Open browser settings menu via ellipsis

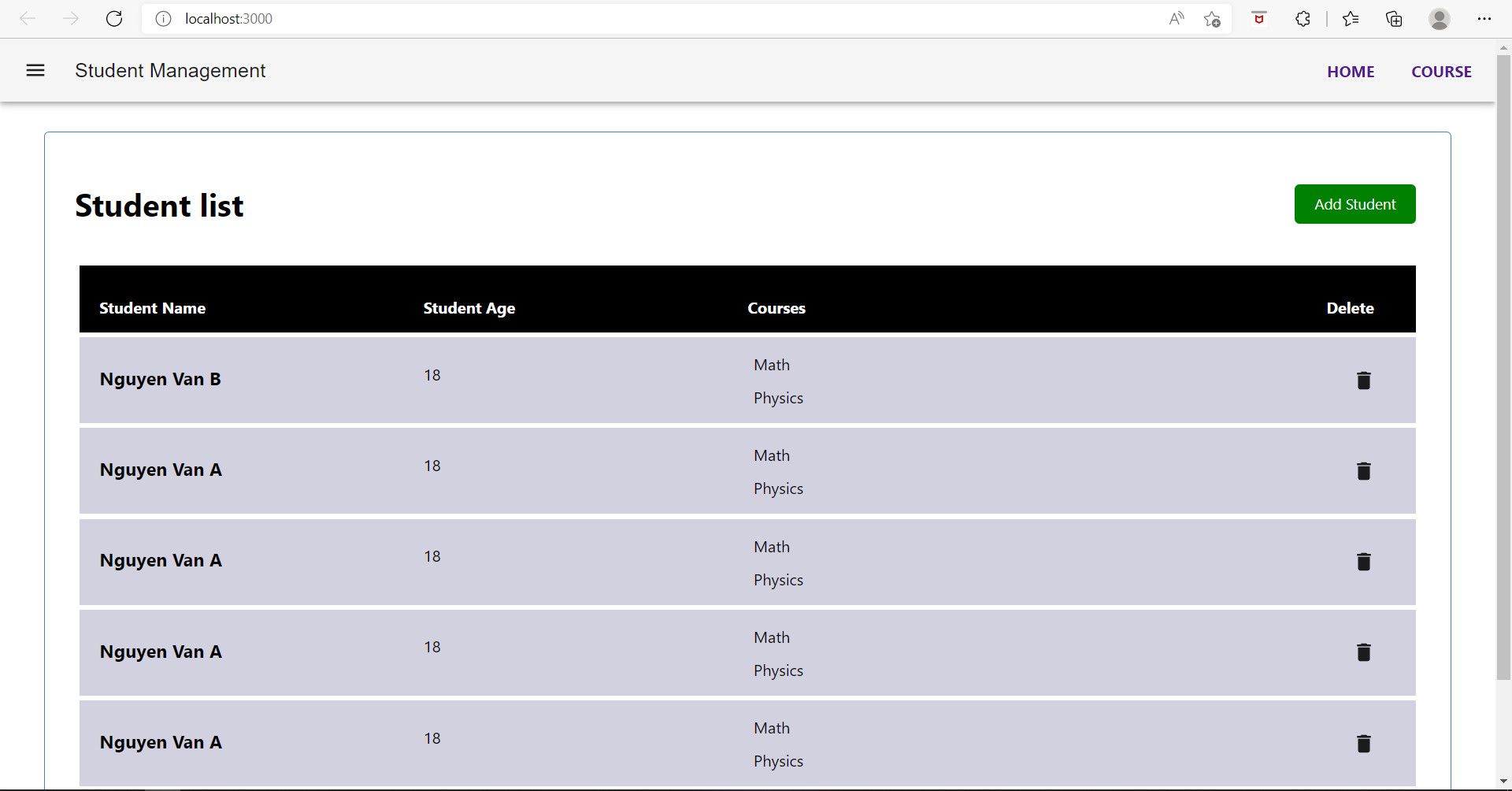1485,18
